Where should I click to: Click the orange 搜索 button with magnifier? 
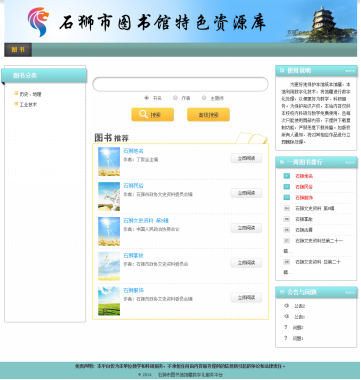pyautogui.click(x=152, y=115)
